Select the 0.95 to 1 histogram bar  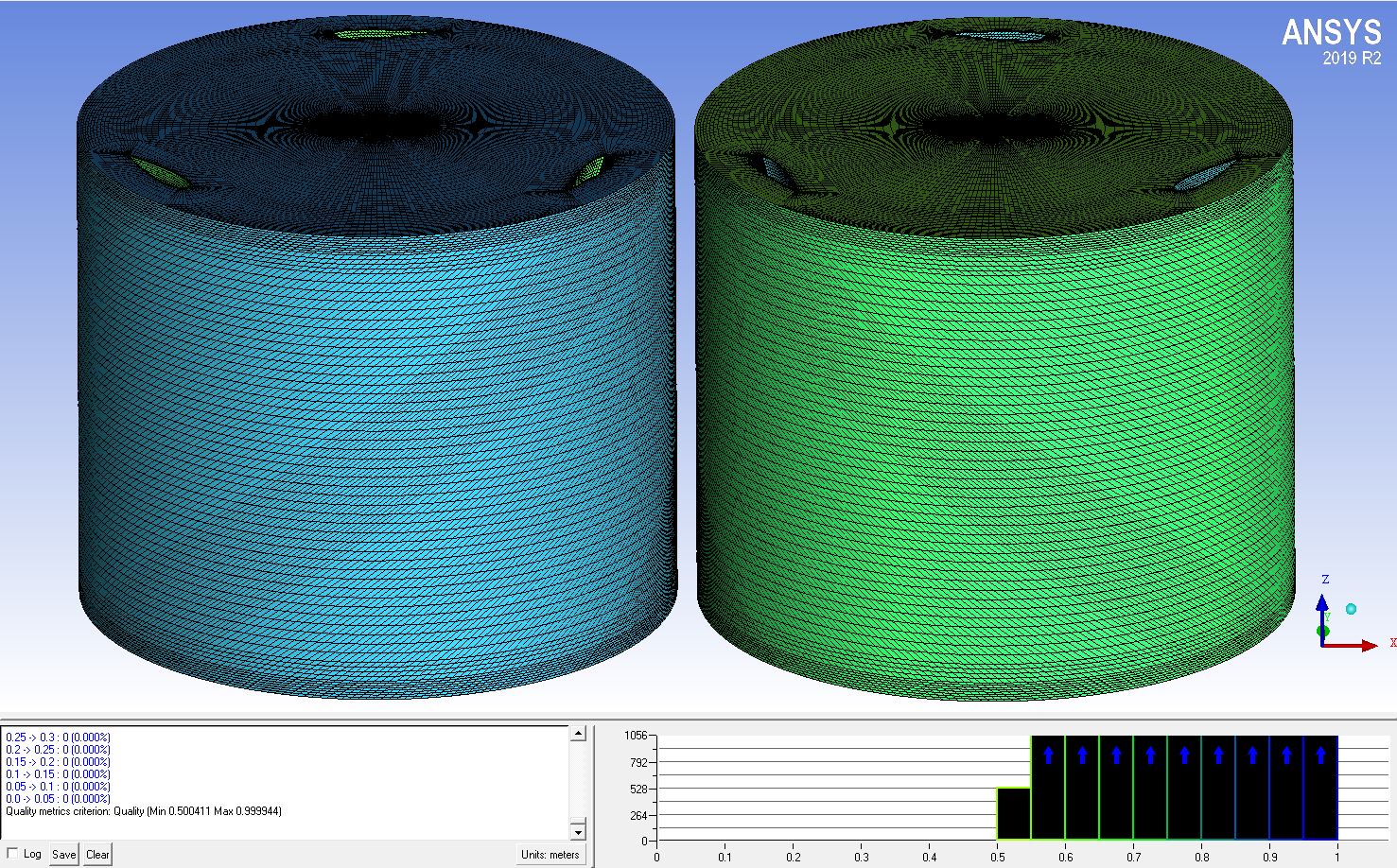1320,787
